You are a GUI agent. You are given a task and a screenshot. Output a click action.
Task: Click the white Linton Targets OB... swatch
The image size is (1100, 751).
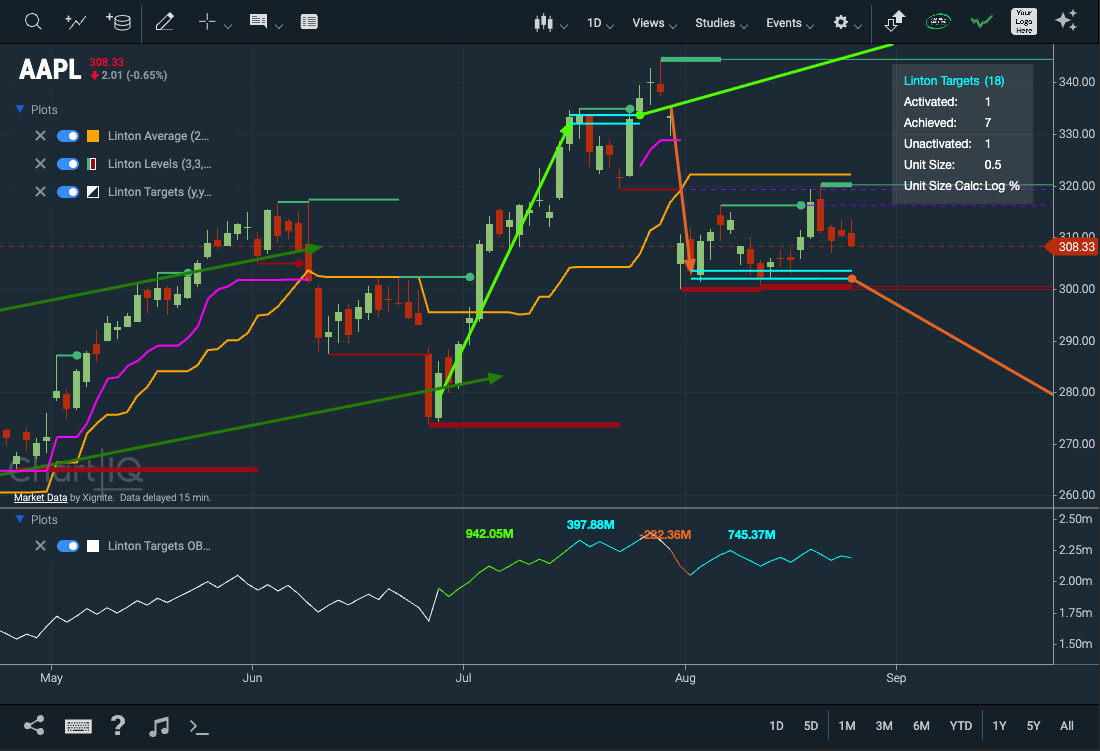(93, 546)
